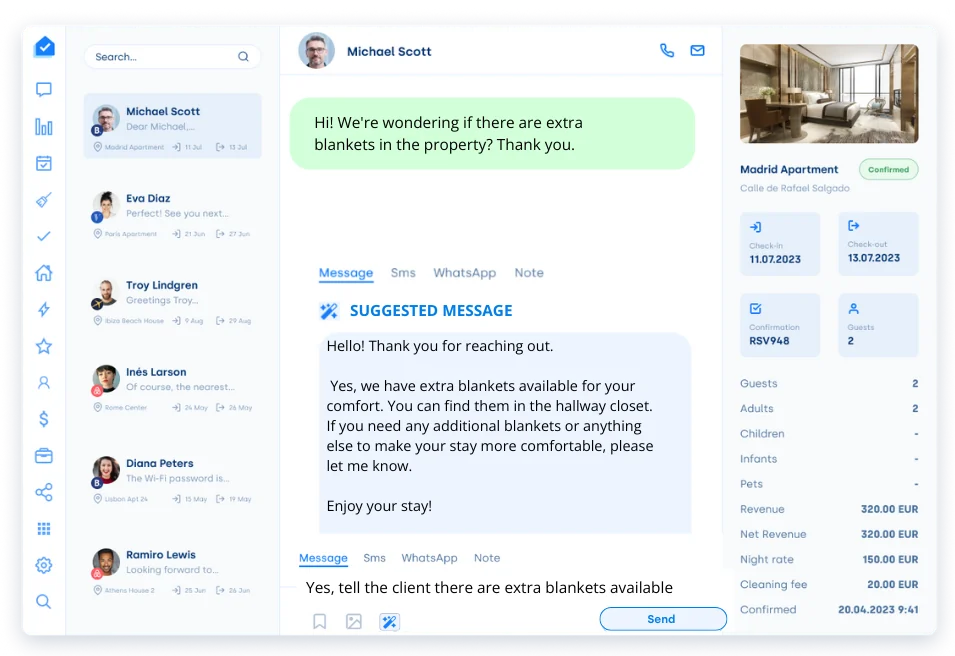955x656 pixels.
Task: Open the dollar sign finance icon
Action: (44, 419)
